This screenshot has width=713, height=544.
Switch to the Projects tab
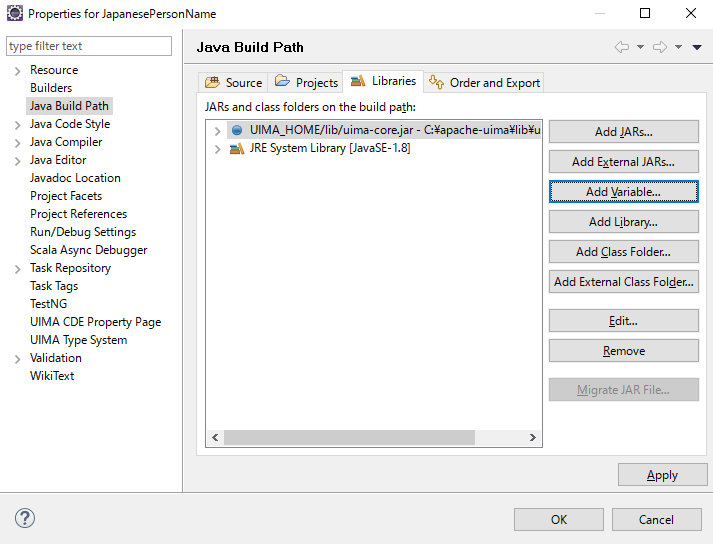point(305,82)
